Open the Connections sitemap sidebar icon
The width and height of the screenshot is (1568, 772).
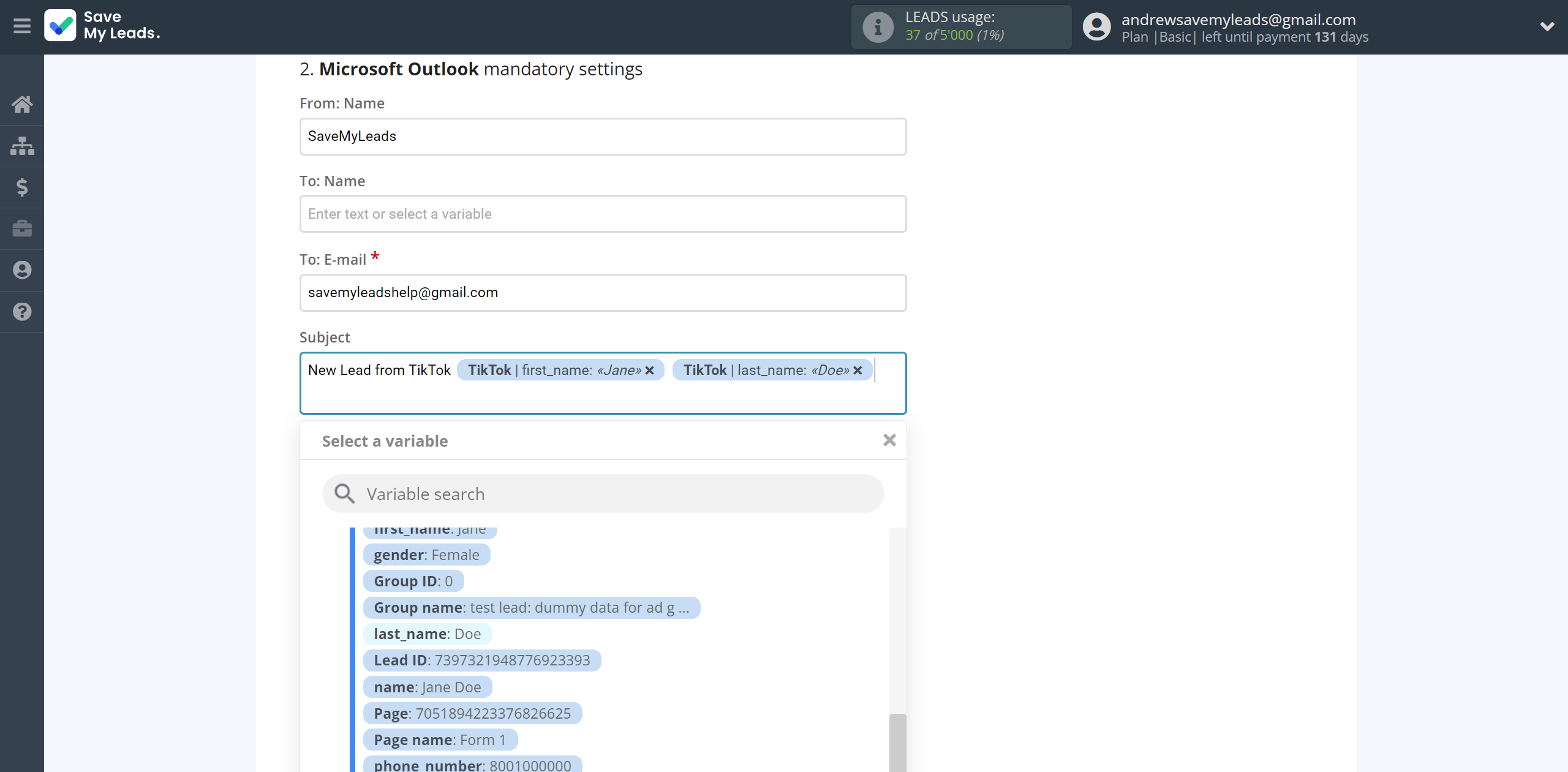click(22, 146)
